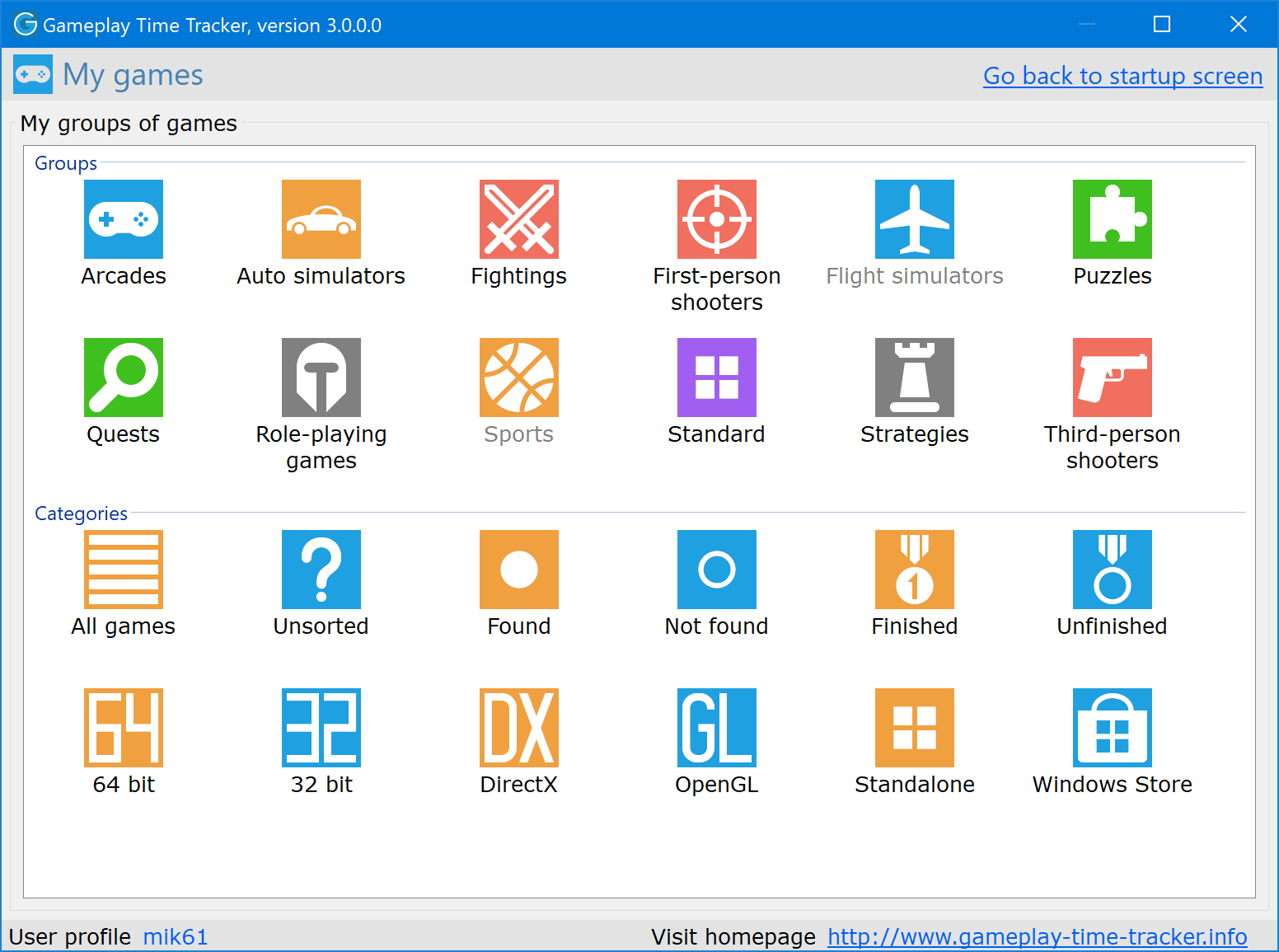The width and height of the screenshot is (1279, 952).
Task: Select the Fightings crossed swords icon
Action: coord(519,219)
